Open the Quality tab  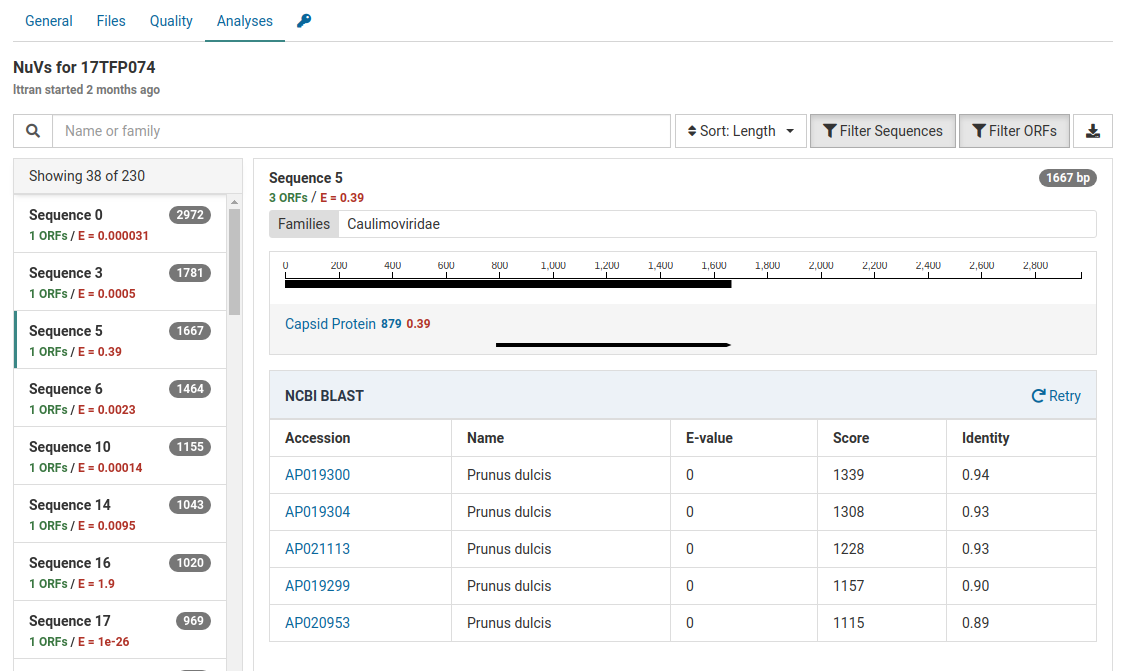(x=171, y=21)
